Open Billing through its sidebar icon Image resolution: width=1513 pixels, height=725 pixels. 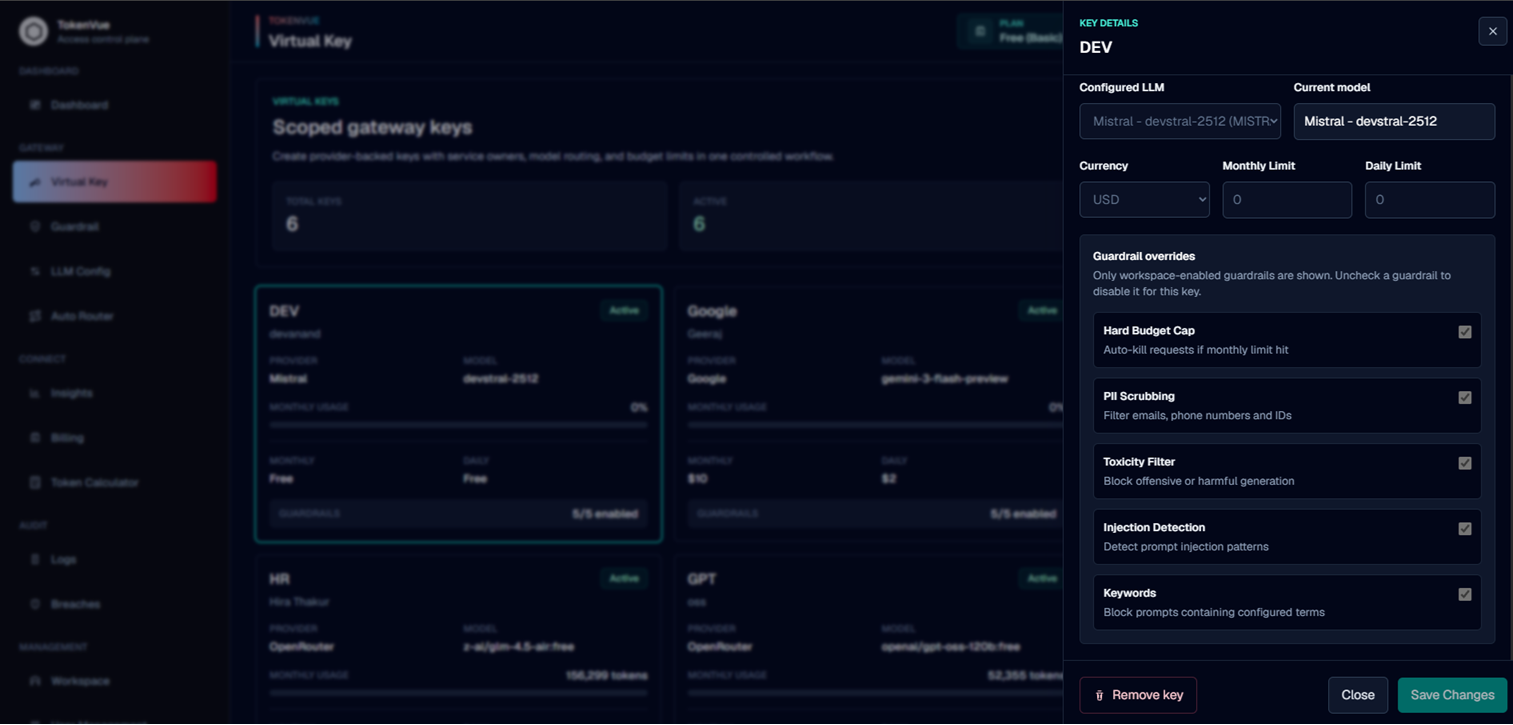tap(35, 438)
